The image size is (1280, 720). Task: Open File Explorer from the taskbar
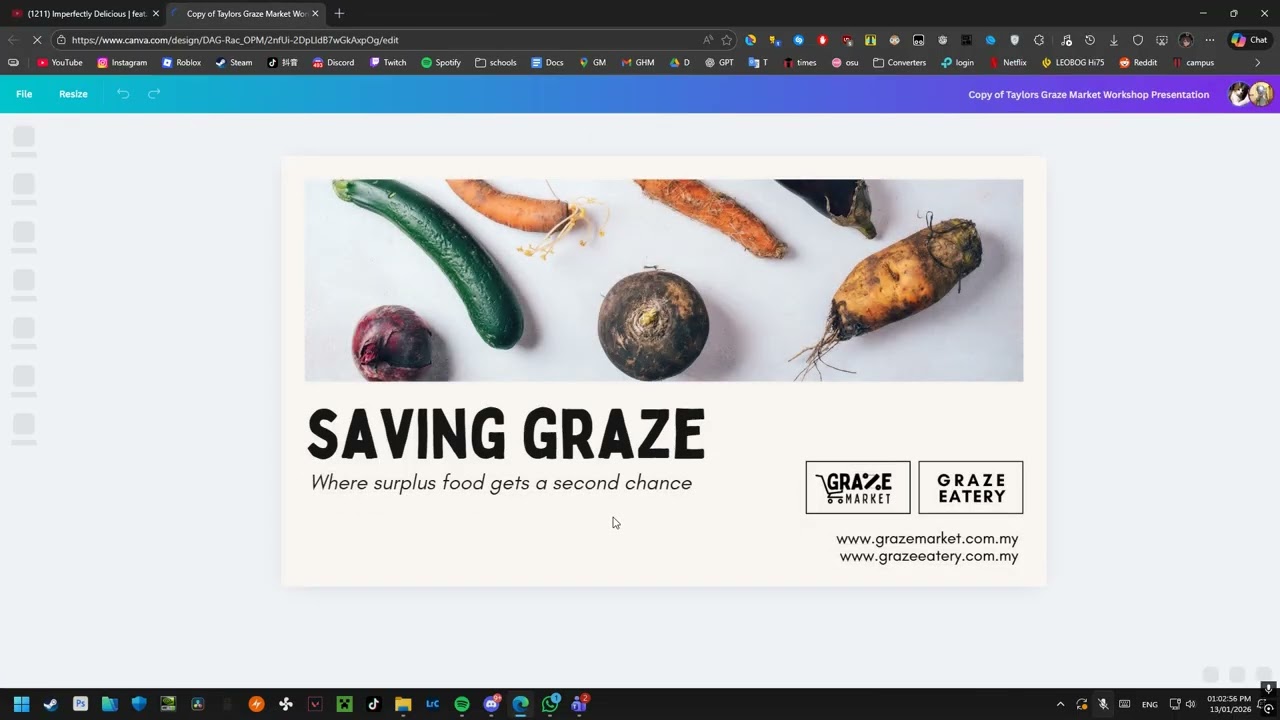pos(403,704)
